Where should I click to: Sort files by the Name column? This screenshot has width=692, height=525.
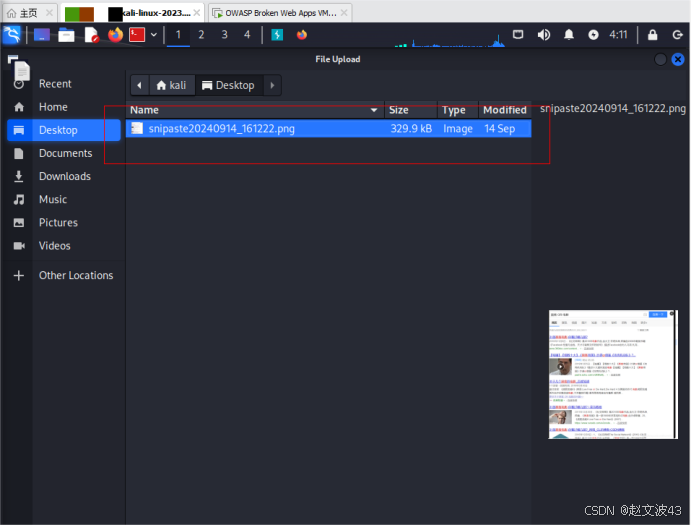coord(255,110)
